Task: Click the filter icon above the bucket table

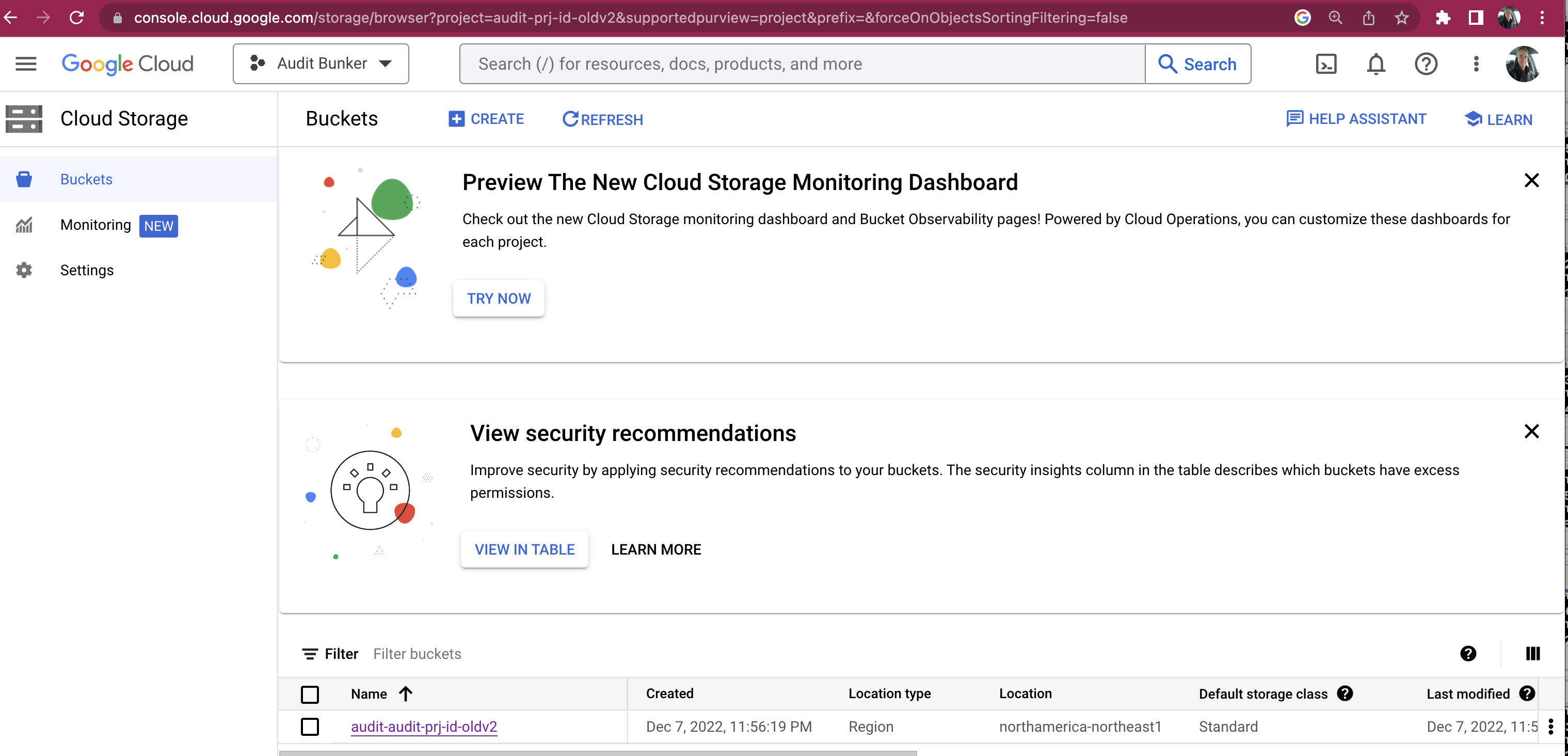Action: click(311, 654)
